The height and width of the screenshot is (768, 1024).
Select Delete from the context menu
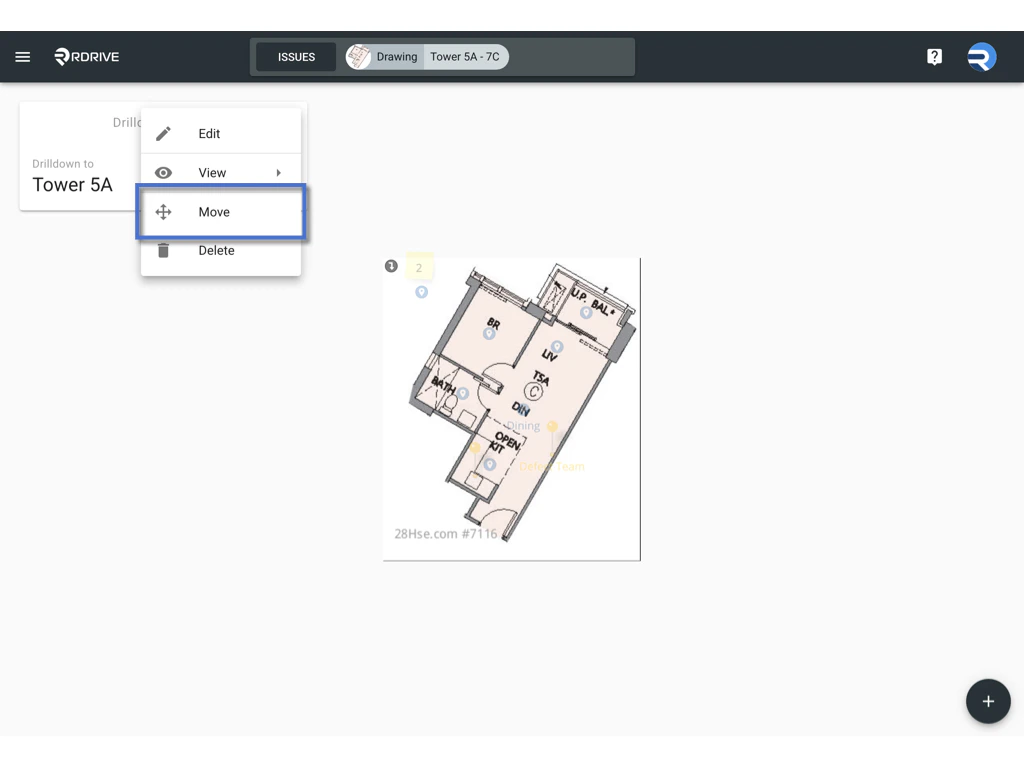pos(216,250)
